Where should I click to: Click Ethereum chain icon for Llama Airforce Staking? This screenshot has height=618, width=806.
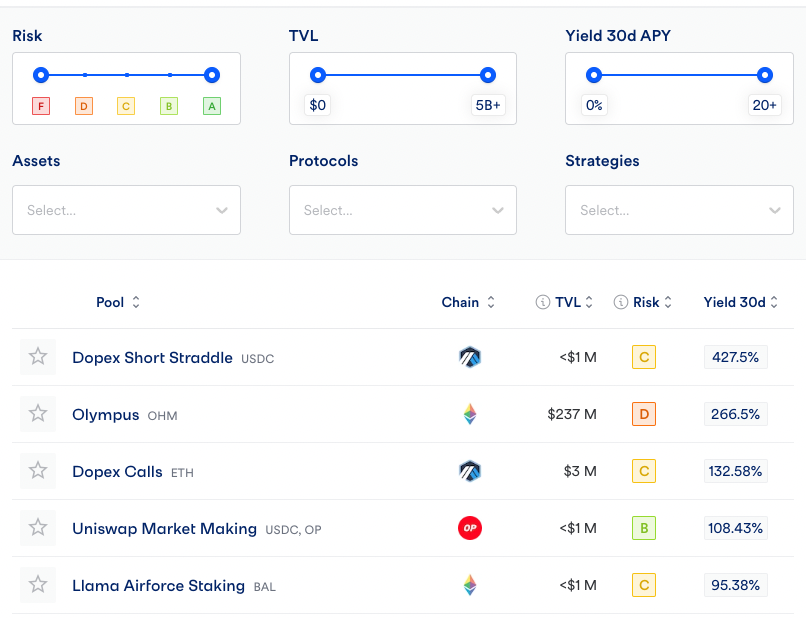pos(470,585)
